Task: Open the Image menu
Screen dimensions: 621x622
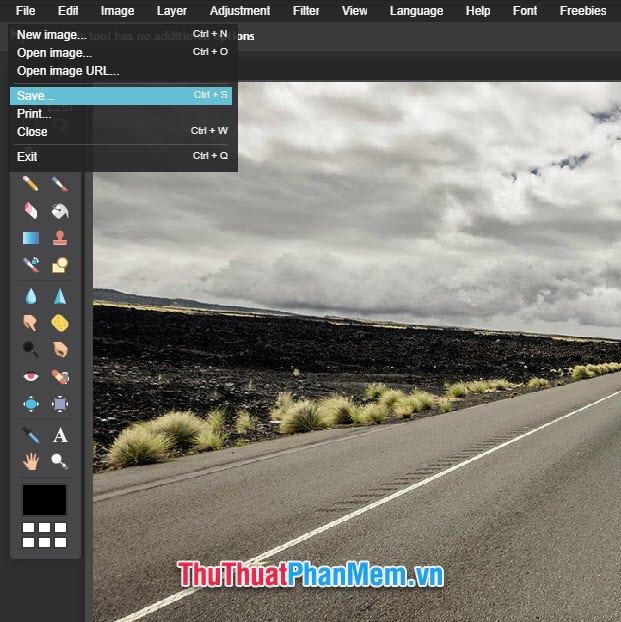Action: (x=117, y=11)
